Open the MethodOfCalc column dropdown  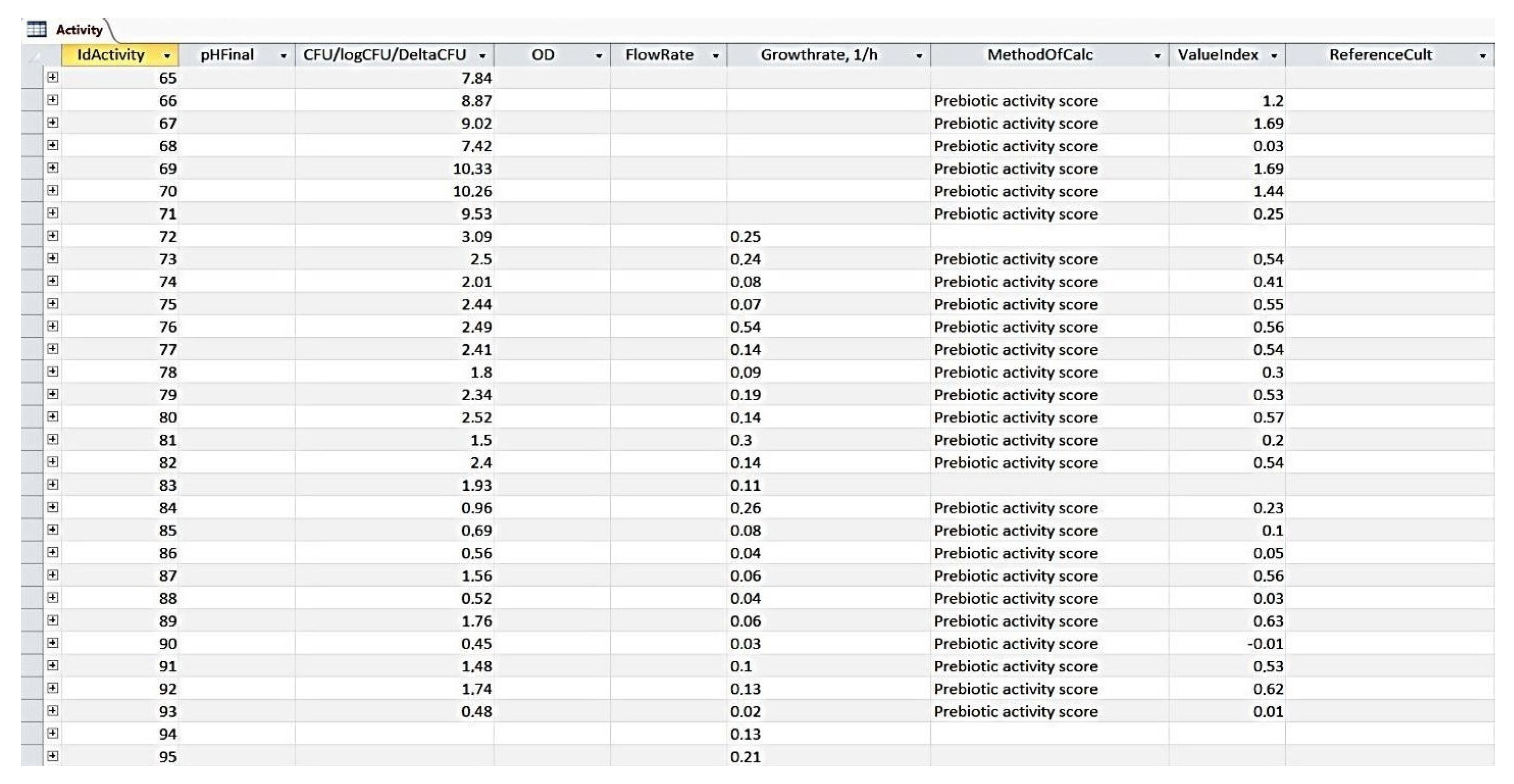[x=1156, y=56]
